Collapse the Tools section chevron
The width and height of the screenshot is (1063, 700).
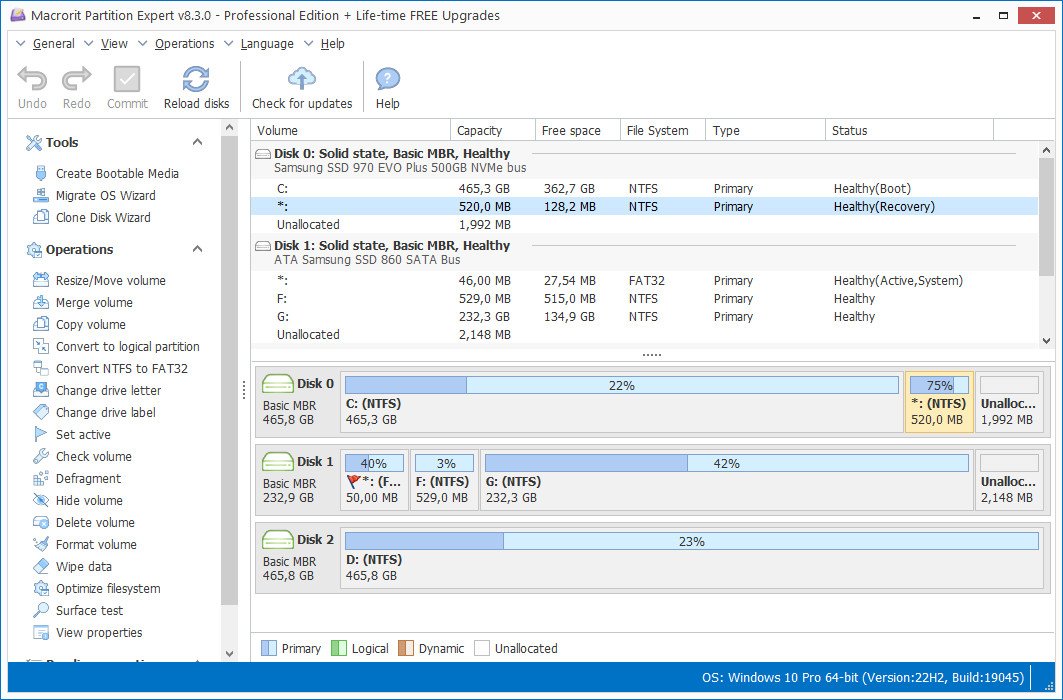click(x=197, y=142)
